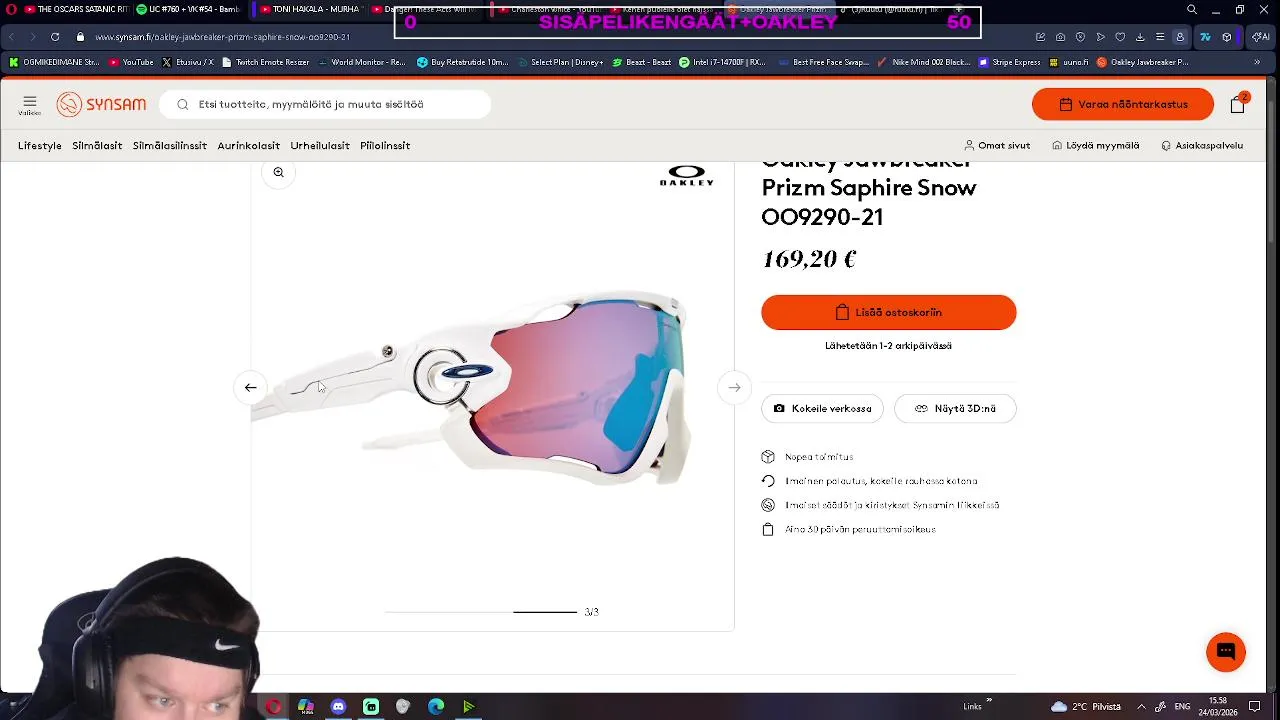Zoom the product image with magnifier icon
This screenshot has width=1280, height=720.
pyautogui.click(x=279, y=172)
